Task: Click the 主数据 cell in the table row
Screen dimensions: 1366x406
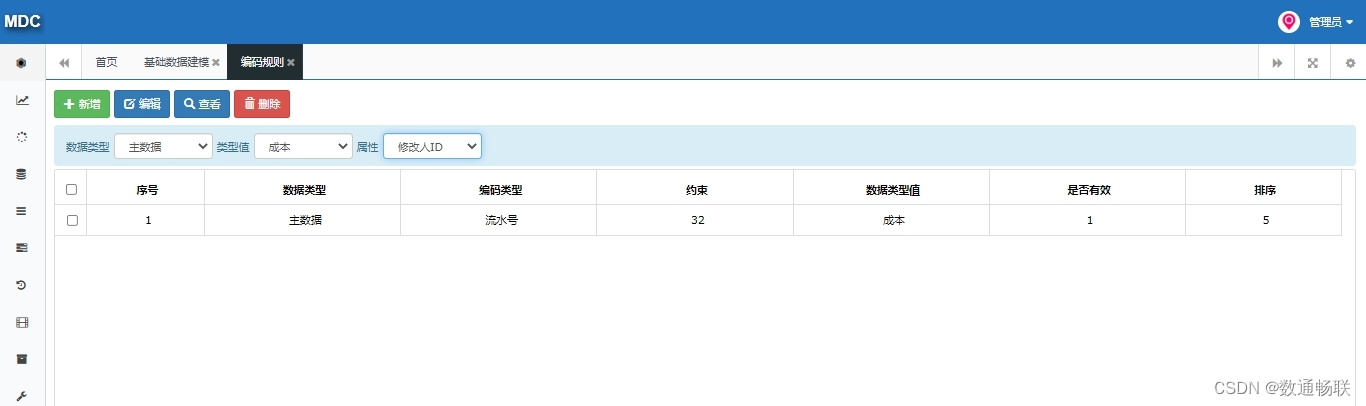Action: [304, 220]
